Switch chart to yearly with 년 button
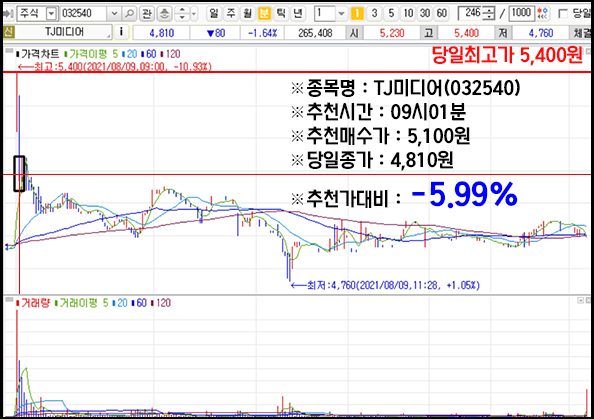 tap(298, 14)
